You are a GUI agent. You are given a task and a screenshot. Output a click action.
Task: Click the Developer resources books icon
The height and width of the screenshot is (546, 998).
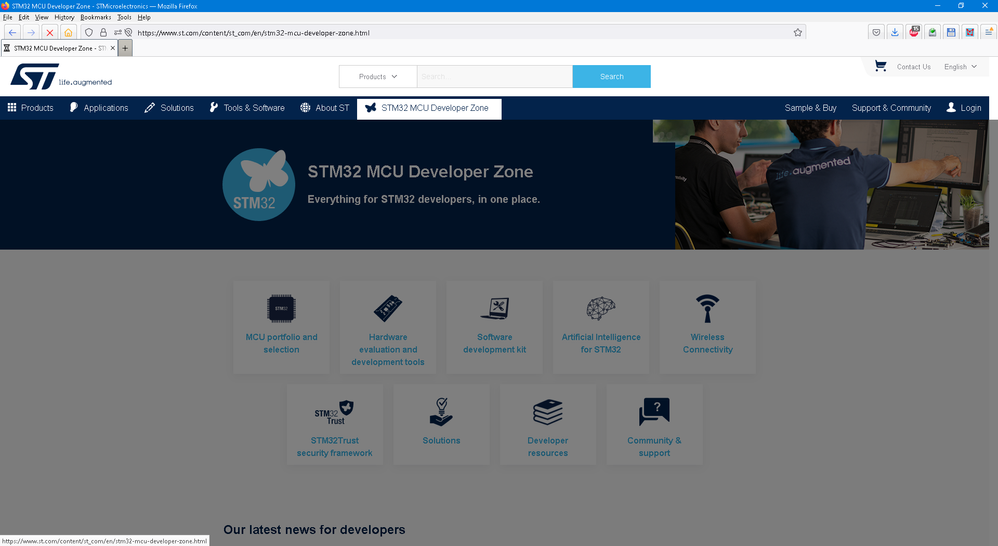click(547, 412)
